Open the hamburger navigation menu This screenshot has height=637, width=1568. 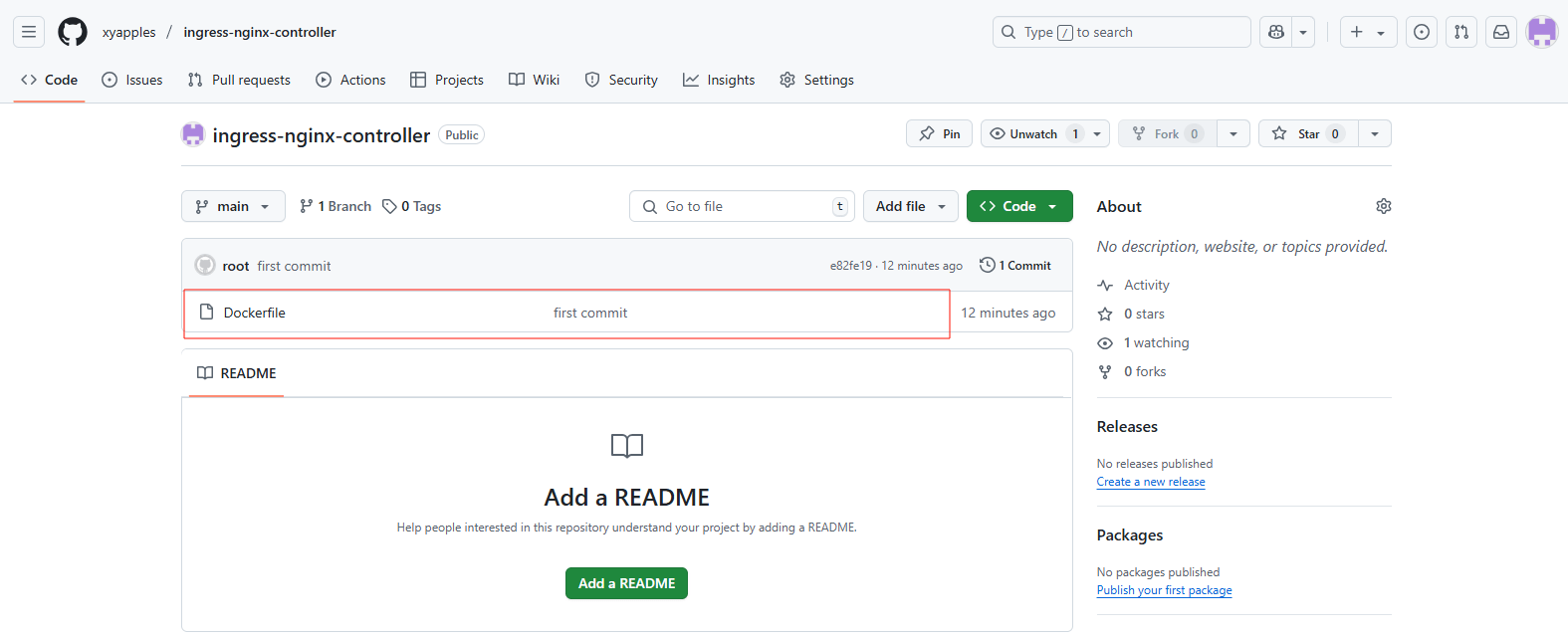click(x=29, y=32)
